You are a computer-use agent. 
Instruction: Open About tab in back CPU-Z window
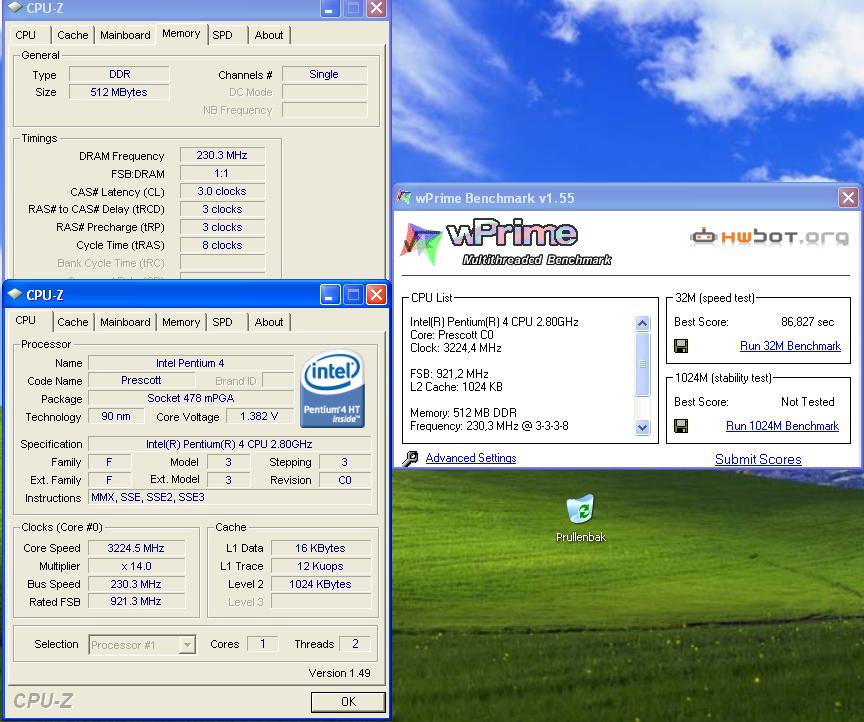tap(269, 35)
